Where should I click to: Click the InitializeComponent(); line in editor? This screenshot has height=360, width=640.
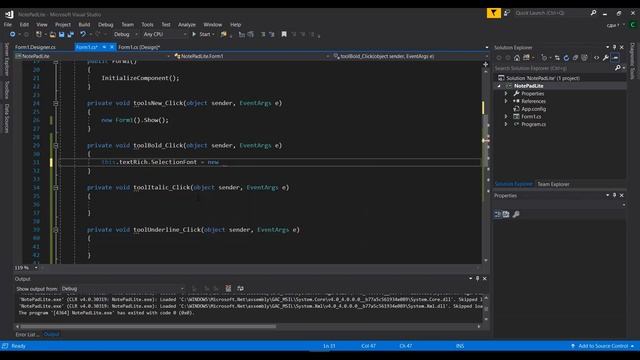[140, 78]
